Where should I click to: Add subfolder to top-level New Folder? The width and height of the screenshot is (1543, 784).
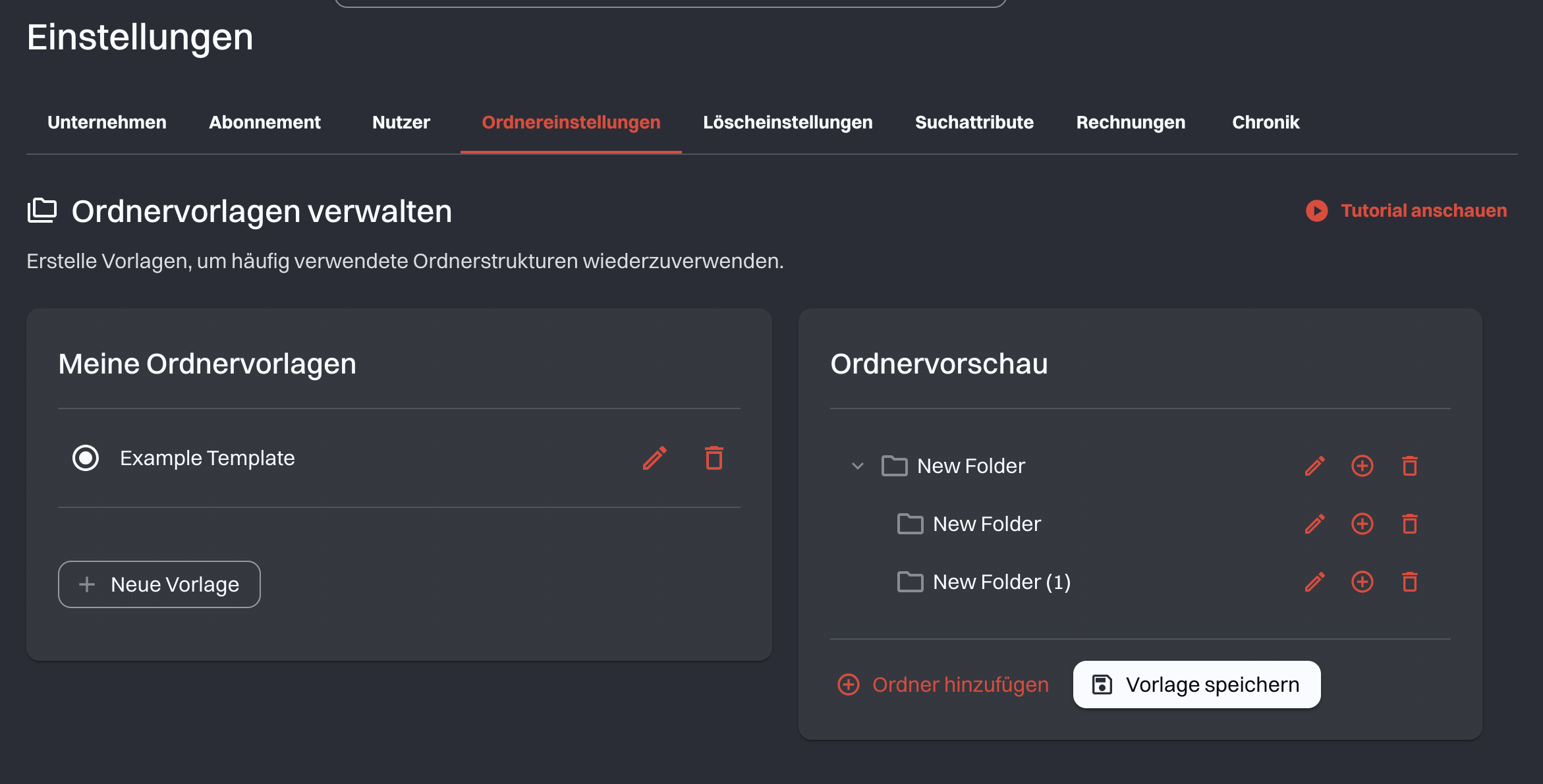[1362, 466]
